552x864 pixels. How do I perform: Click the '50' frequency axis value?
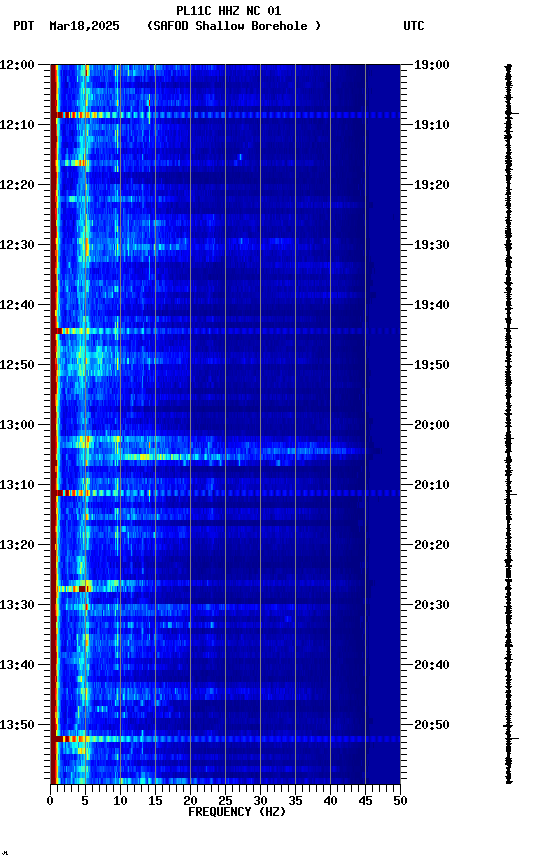(400, 801)
